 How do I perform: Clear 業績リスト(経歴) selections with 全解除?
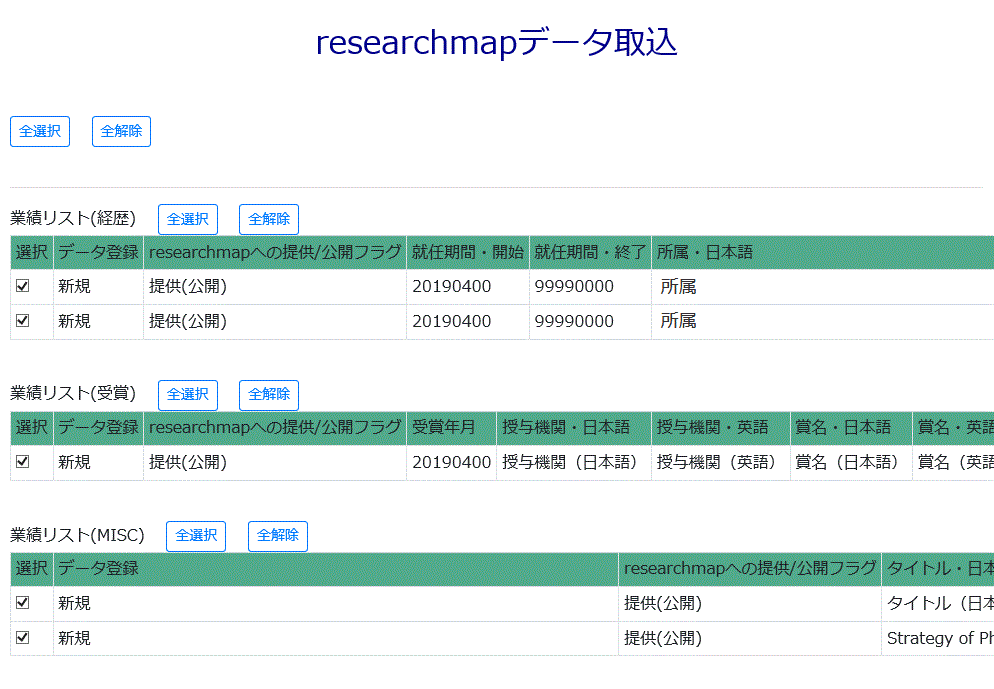coord(269,219)
